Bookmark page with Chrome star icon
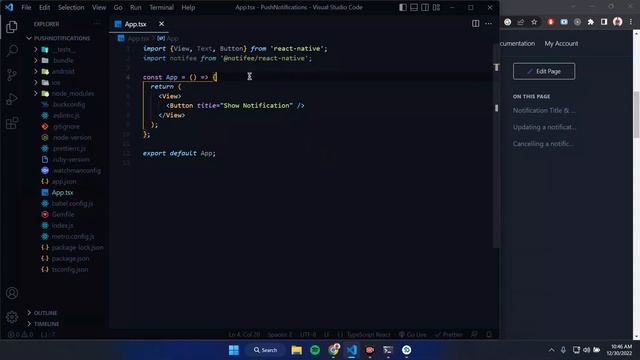Screen dimensions: 640x360 [534, 22]
